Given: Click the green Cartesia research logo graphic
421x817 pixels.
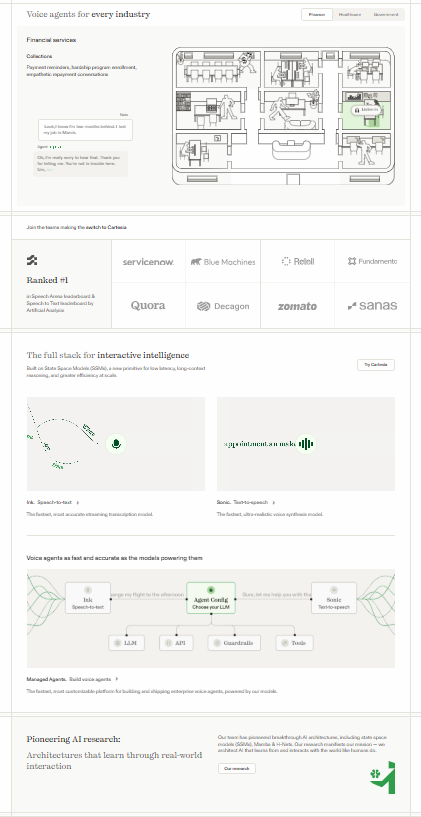Looking at the screenshot, I should [382, 777].
